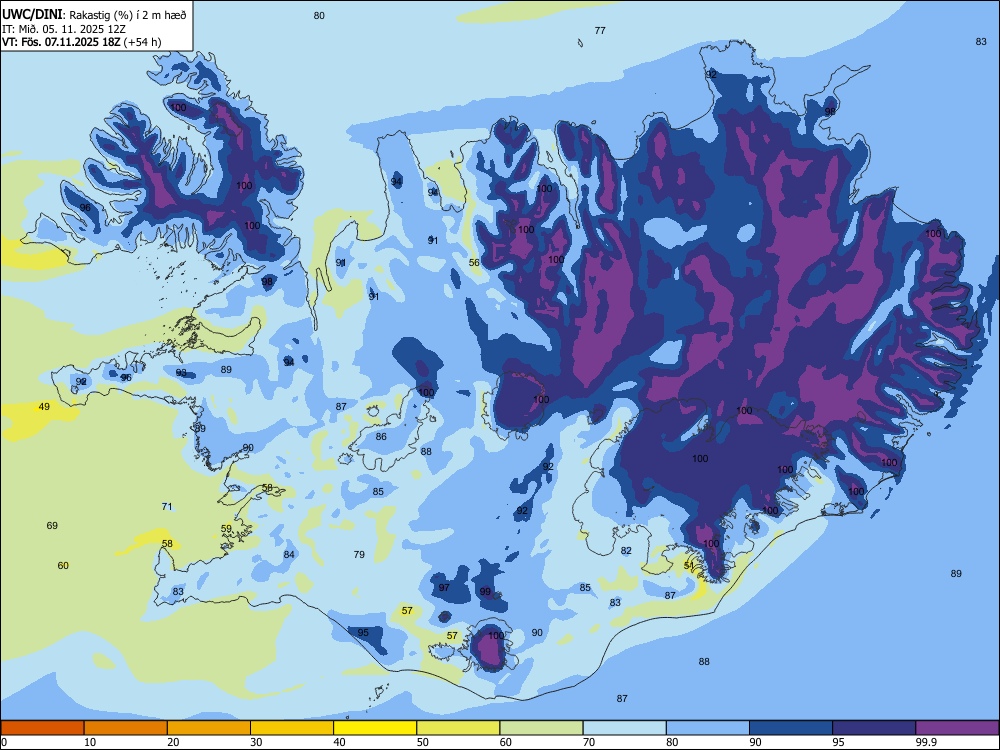Click the humidity value '71' on the map
Viewport: 1000px width, 750px height.
point(167,507)
